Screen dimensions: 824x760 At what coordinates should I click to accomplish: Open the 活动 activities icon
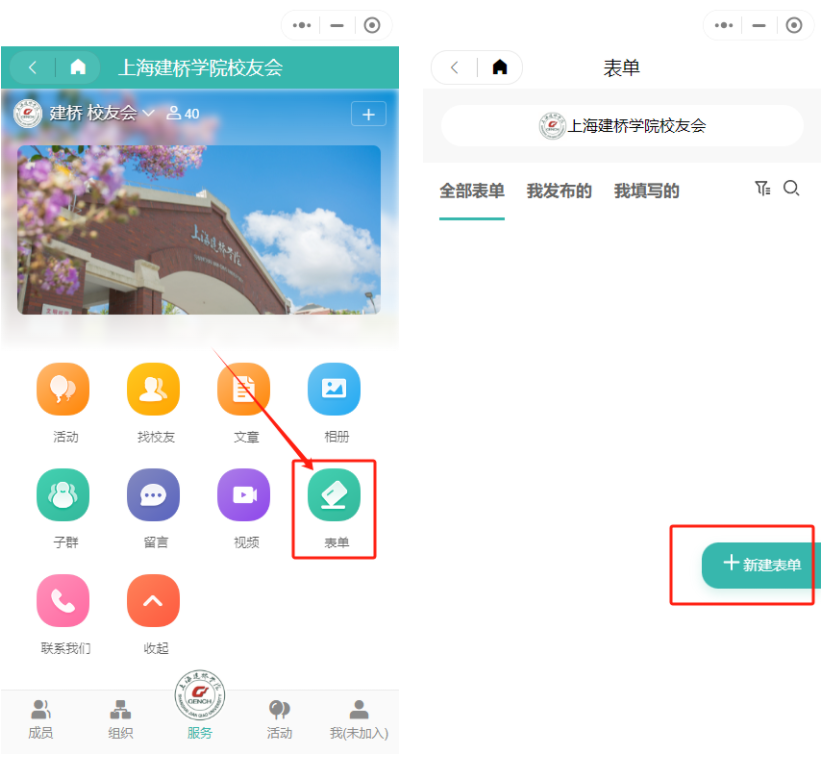62,389
